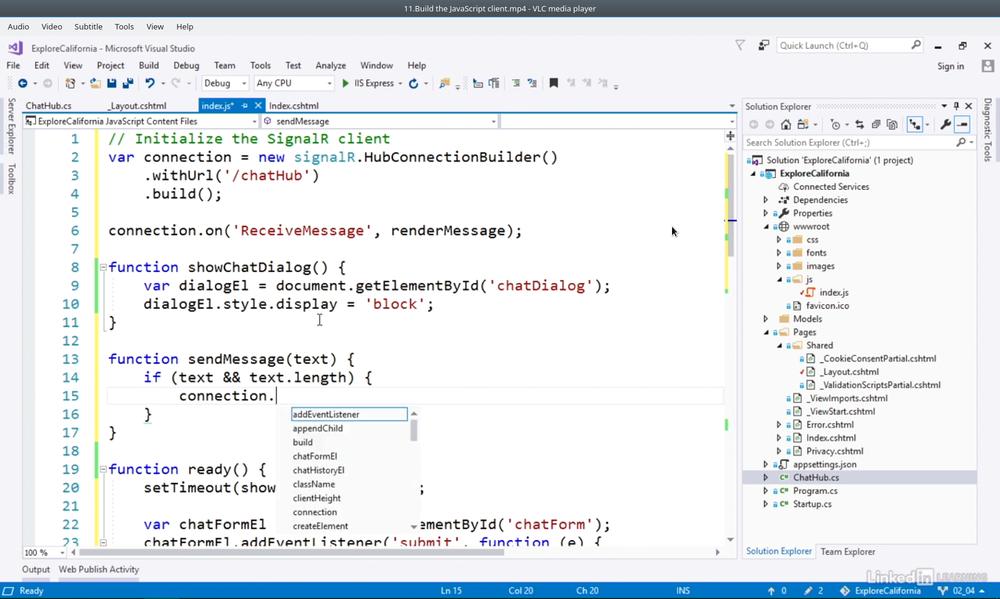Switch to the _Layout.cshtml editor tab

[136, 106]
